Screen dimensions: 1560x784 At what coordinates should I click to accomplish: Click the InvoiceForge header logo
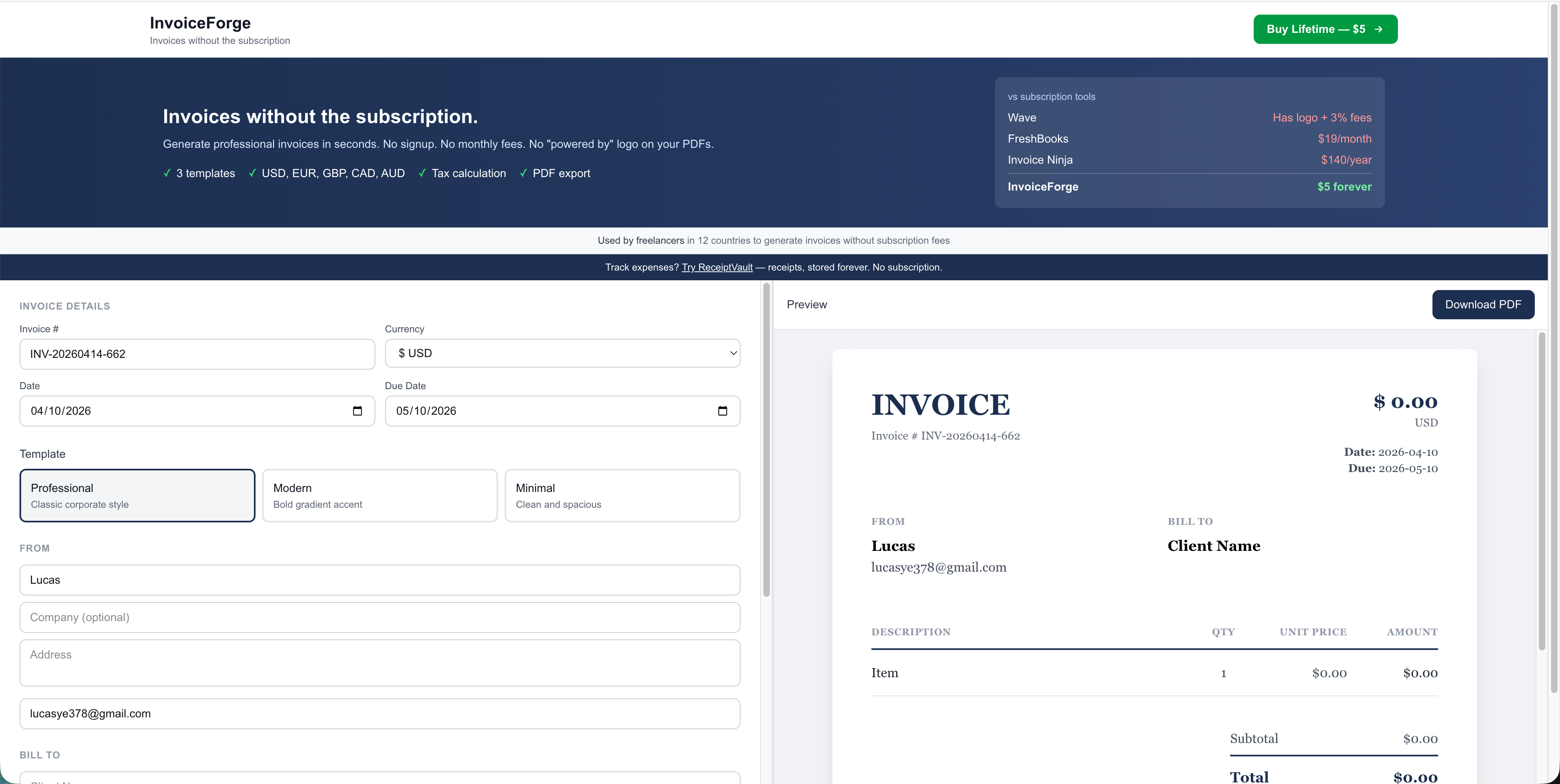[200, 22]
